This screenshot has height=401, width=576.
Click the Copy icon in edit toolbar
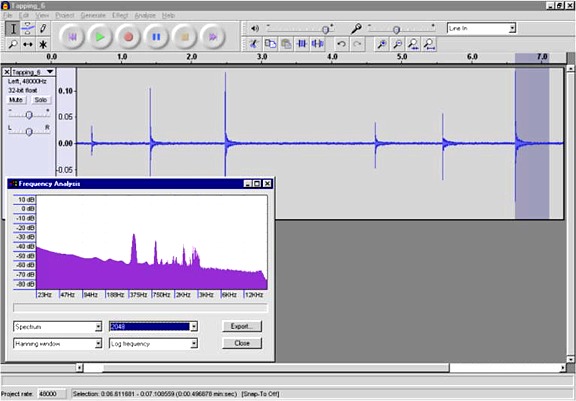(271, 44)
